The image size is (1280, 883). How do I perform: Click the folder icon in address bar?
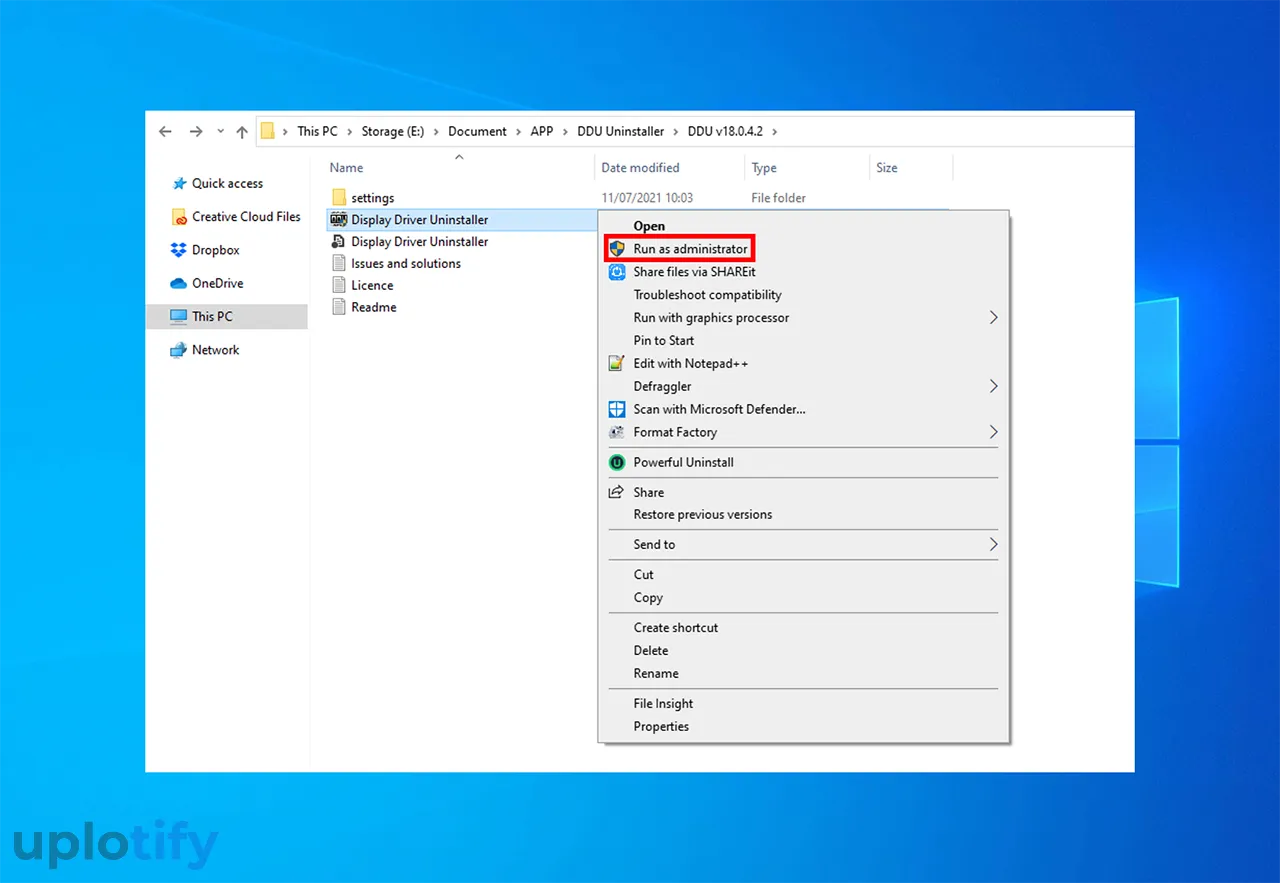click(267, 130)
